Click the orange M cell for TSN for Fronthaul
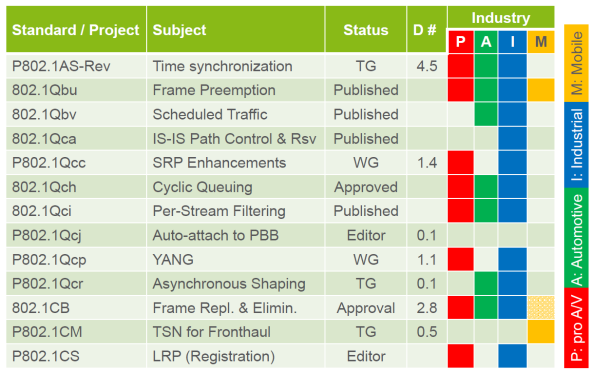This screenshot has width=591, height=373. point(541,332)
